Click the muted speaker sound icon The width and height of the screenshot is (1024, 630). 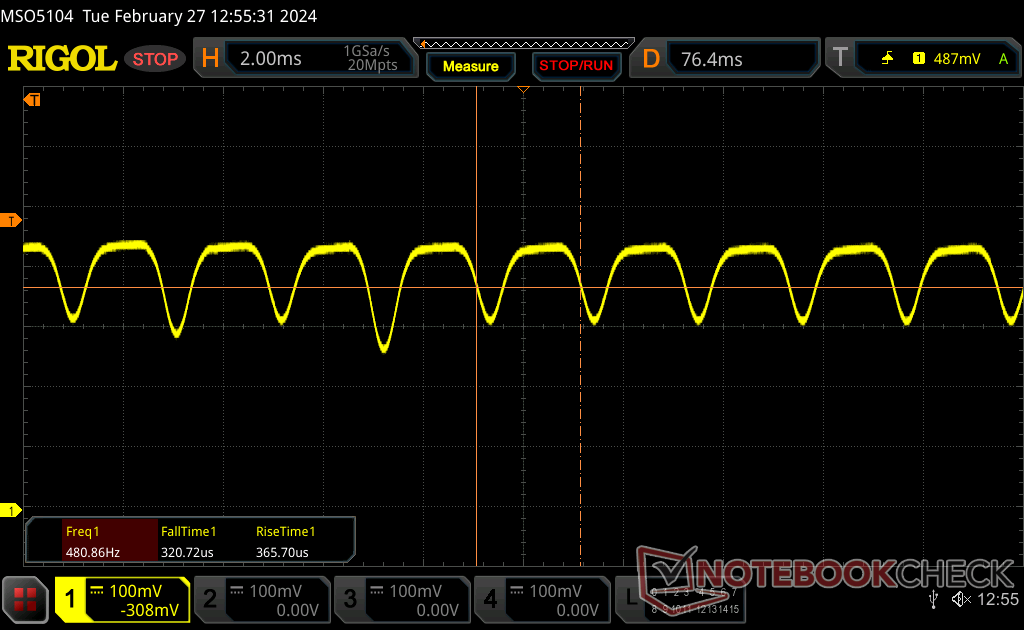click(x=961, y=599)
